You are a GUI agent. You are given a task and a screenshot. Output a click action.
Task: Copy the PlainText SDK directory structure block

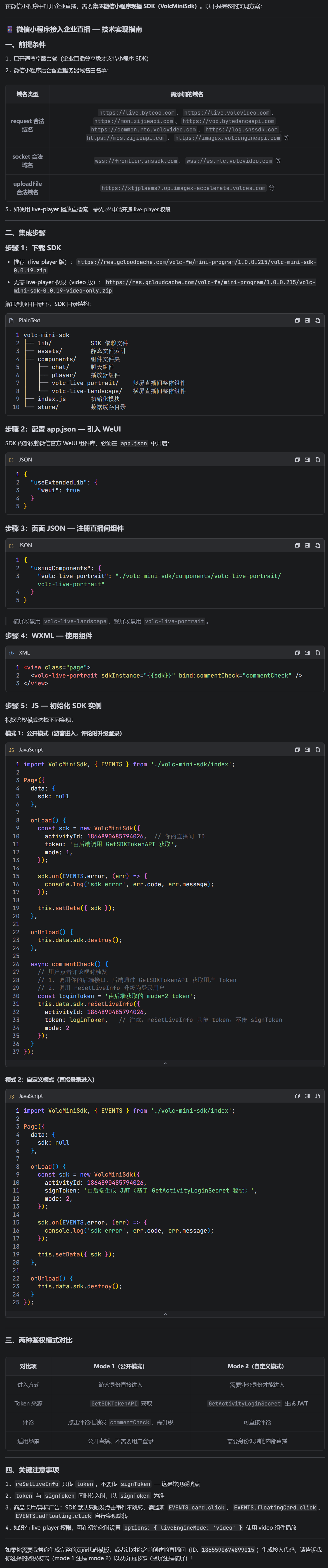297,320
